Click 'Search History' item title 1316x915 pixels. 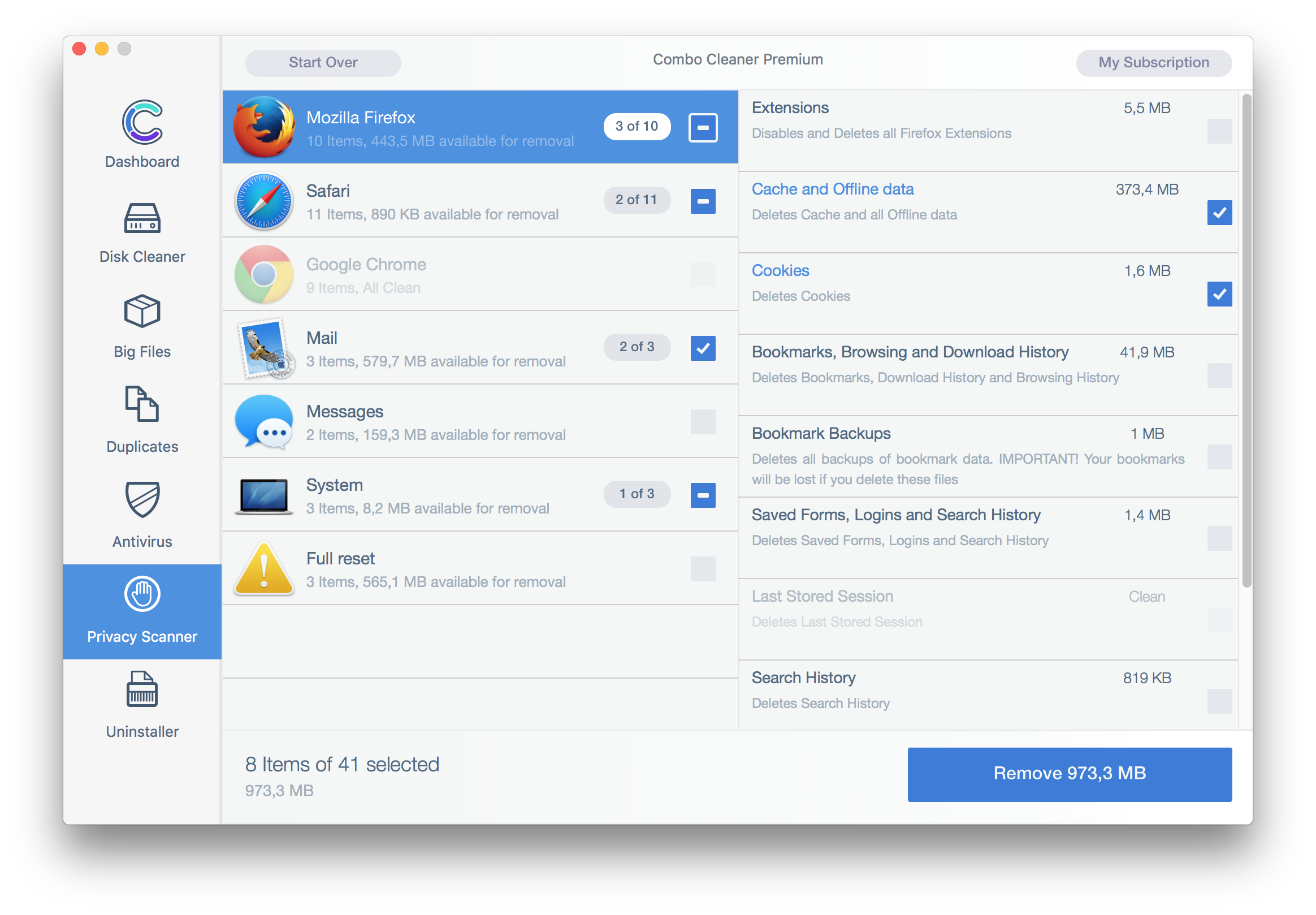point(804,677)
